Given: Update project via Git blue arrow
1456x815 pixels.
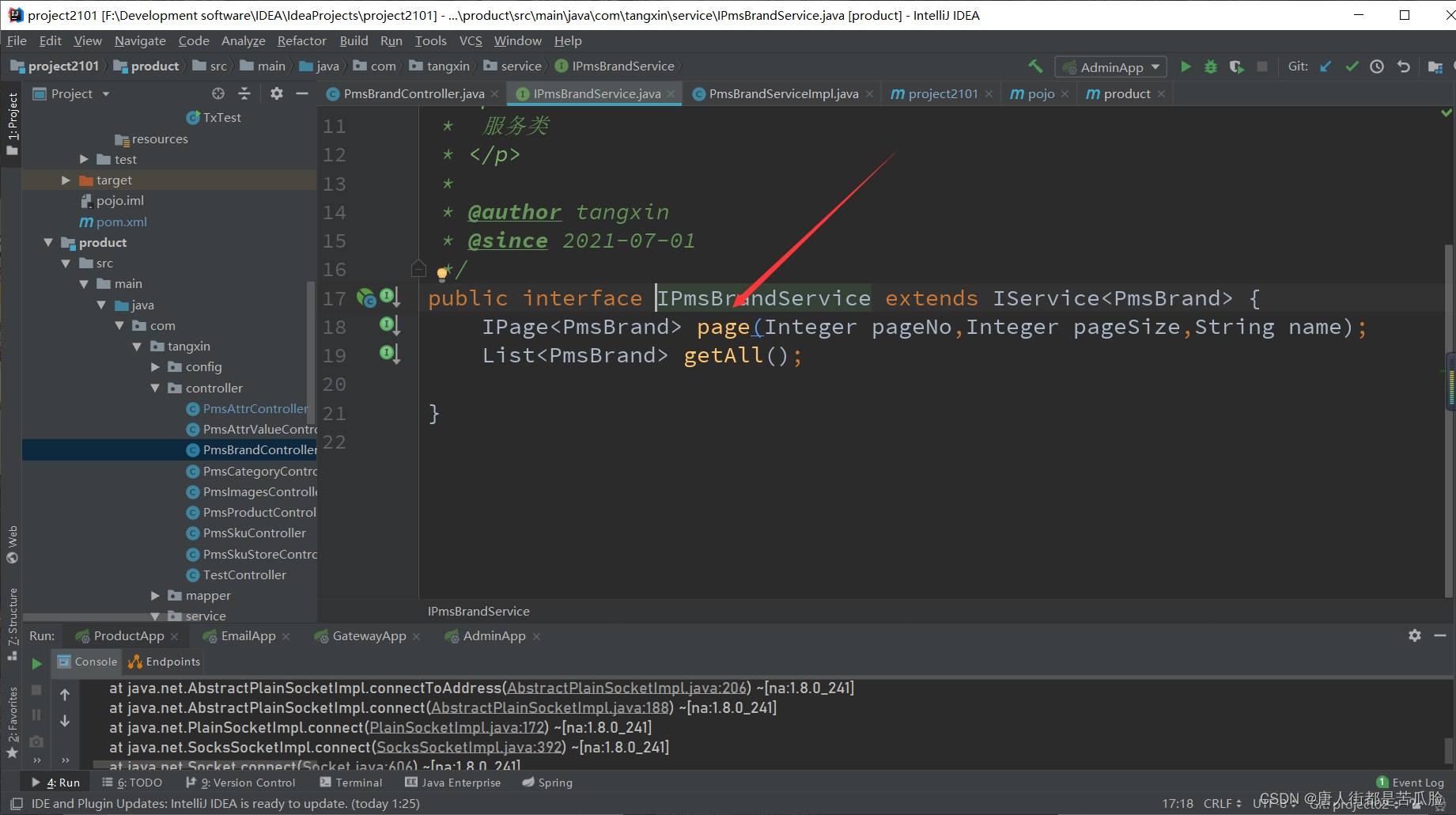Looking at the screenshot, I should 1326,66.
